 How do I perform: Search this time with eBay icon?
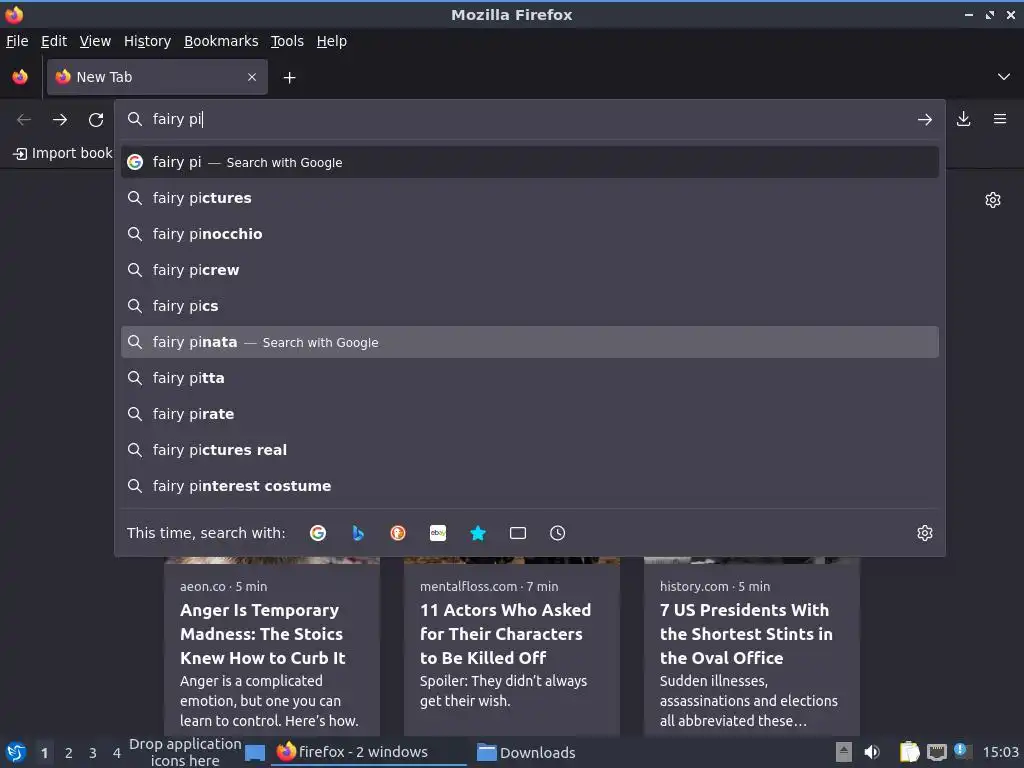pyautogui.click(x=438, y=533)
